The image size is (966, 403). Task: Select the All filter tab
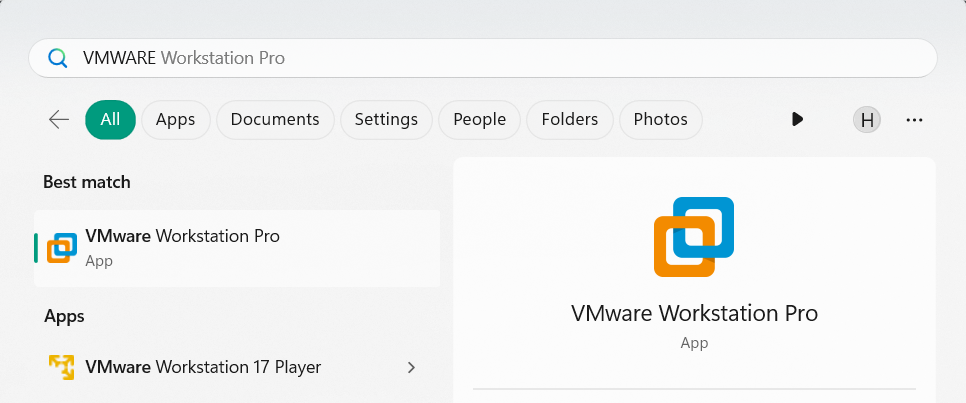pos(110,120)
